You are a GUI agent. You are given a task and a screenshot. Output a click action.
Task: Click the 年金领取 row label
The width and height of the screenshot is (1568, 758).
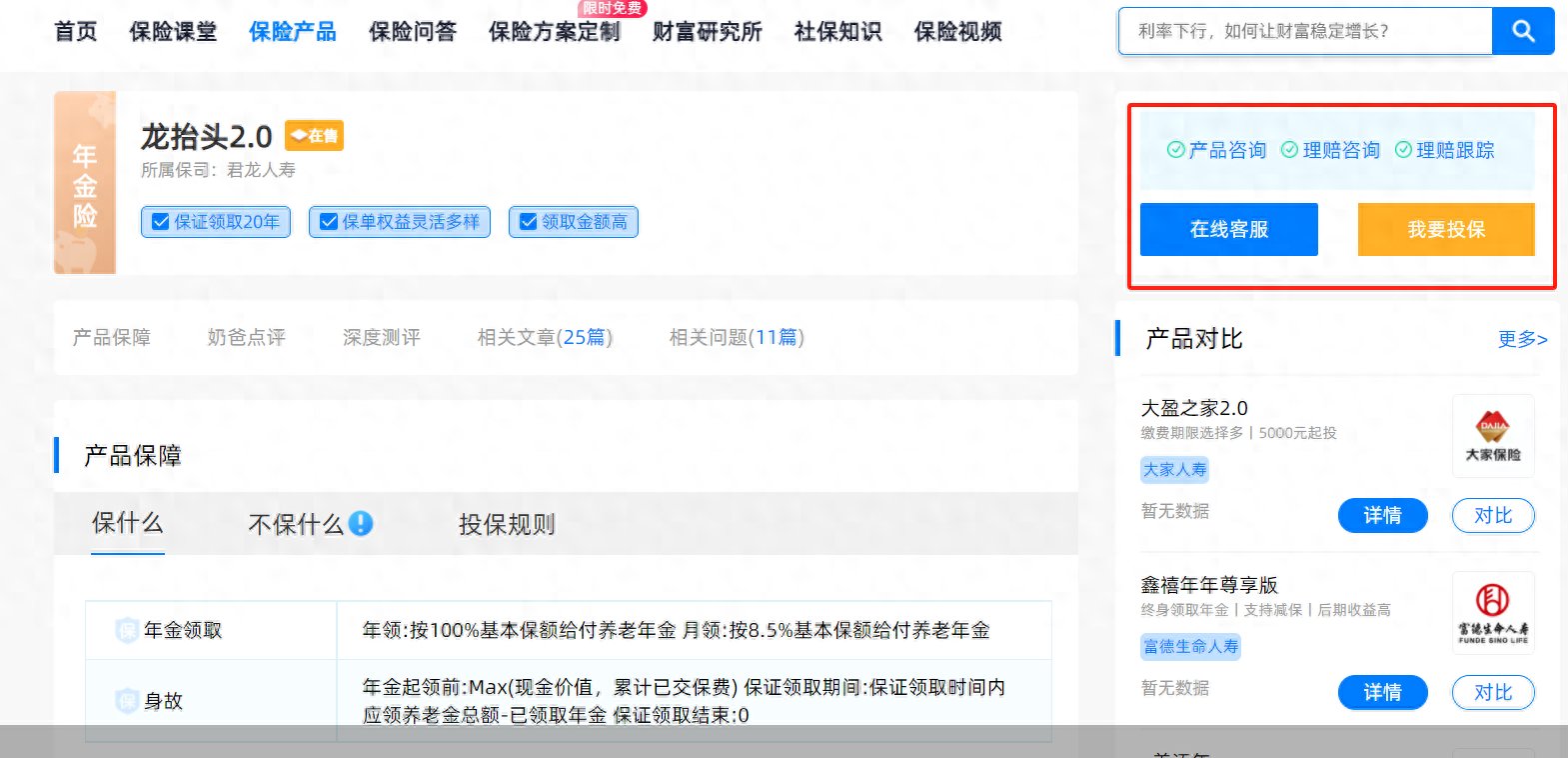coord(183,630)
